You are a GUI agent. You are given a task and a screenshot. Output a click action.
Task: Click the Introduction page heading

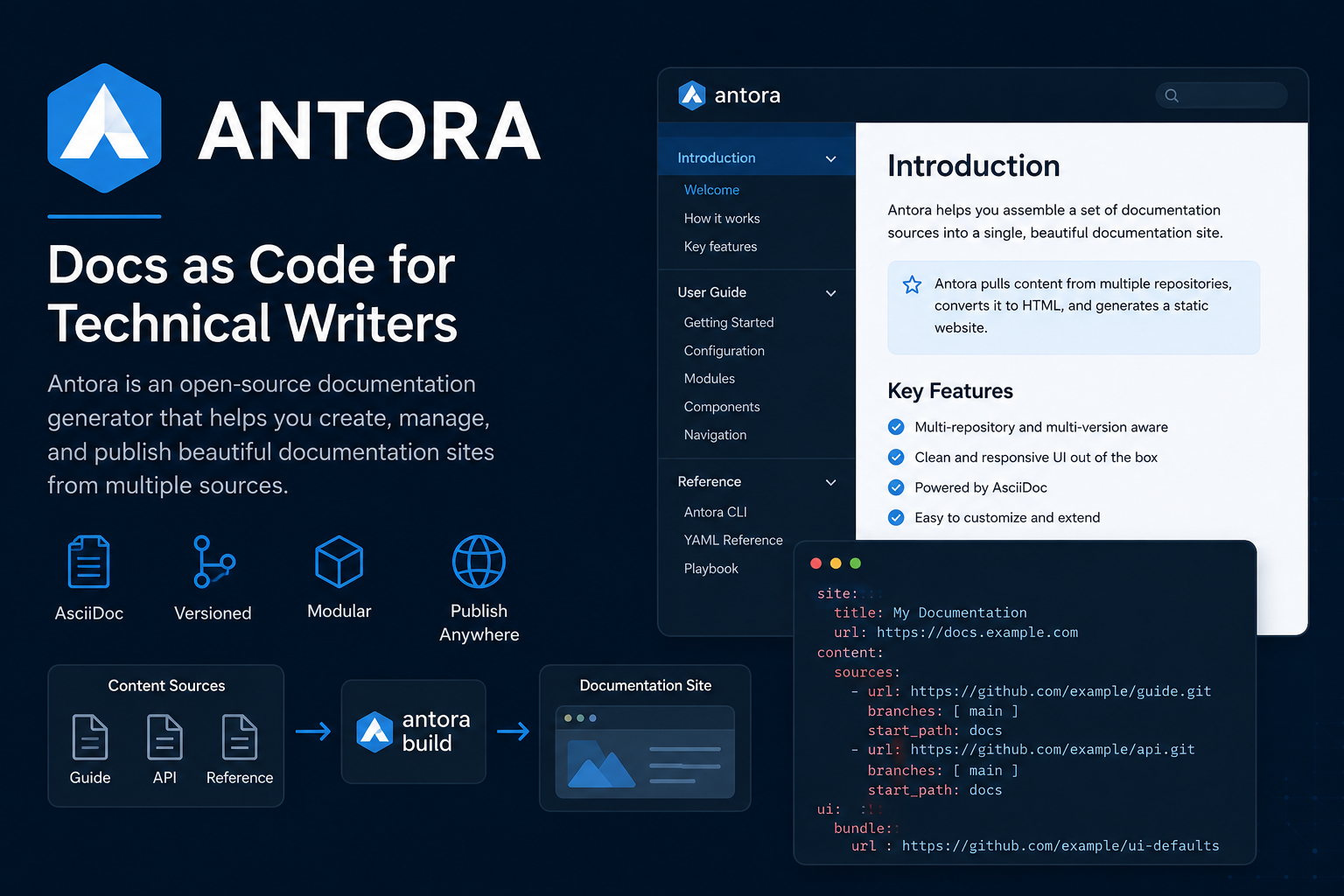974,165
